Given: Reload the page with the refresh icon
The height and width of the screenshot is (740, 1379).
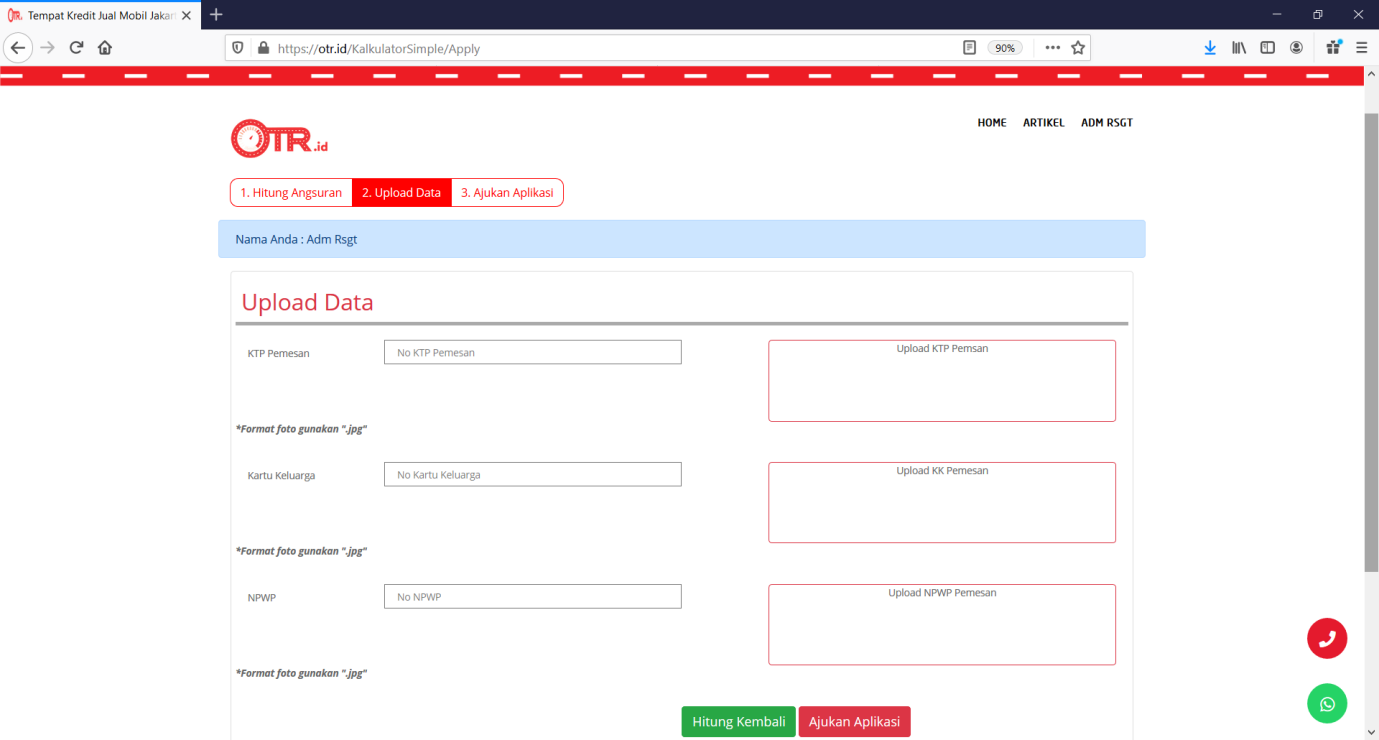Looking at the screenshot, I should (x=76, y=47).
